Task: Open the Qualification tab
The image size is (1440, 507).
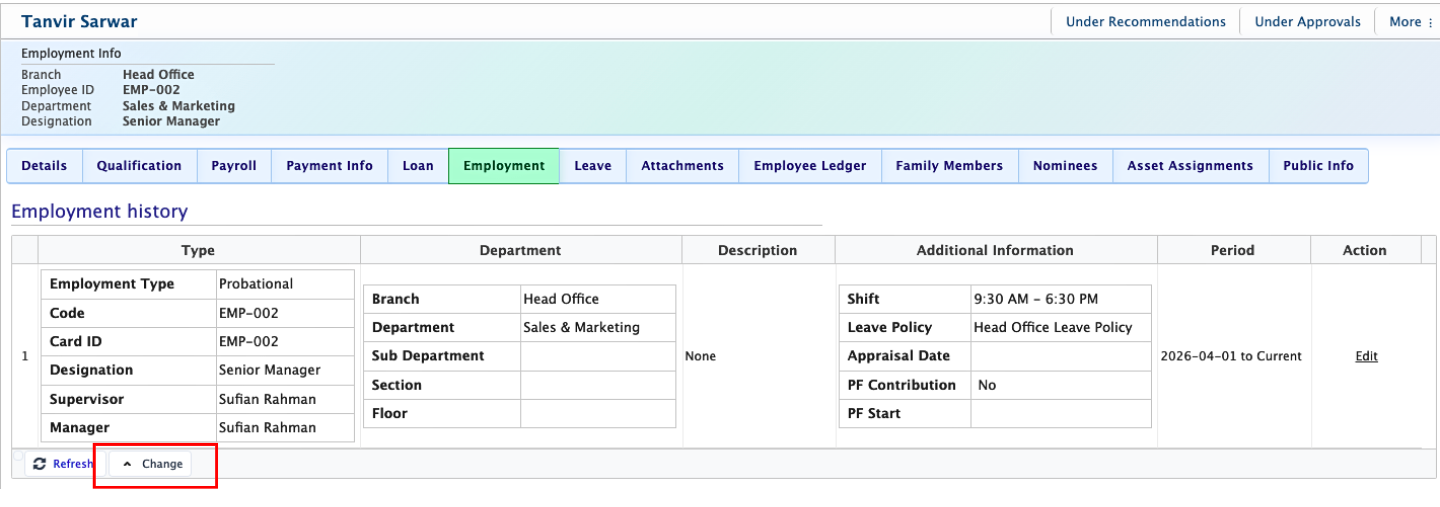Action: point(139,166)
